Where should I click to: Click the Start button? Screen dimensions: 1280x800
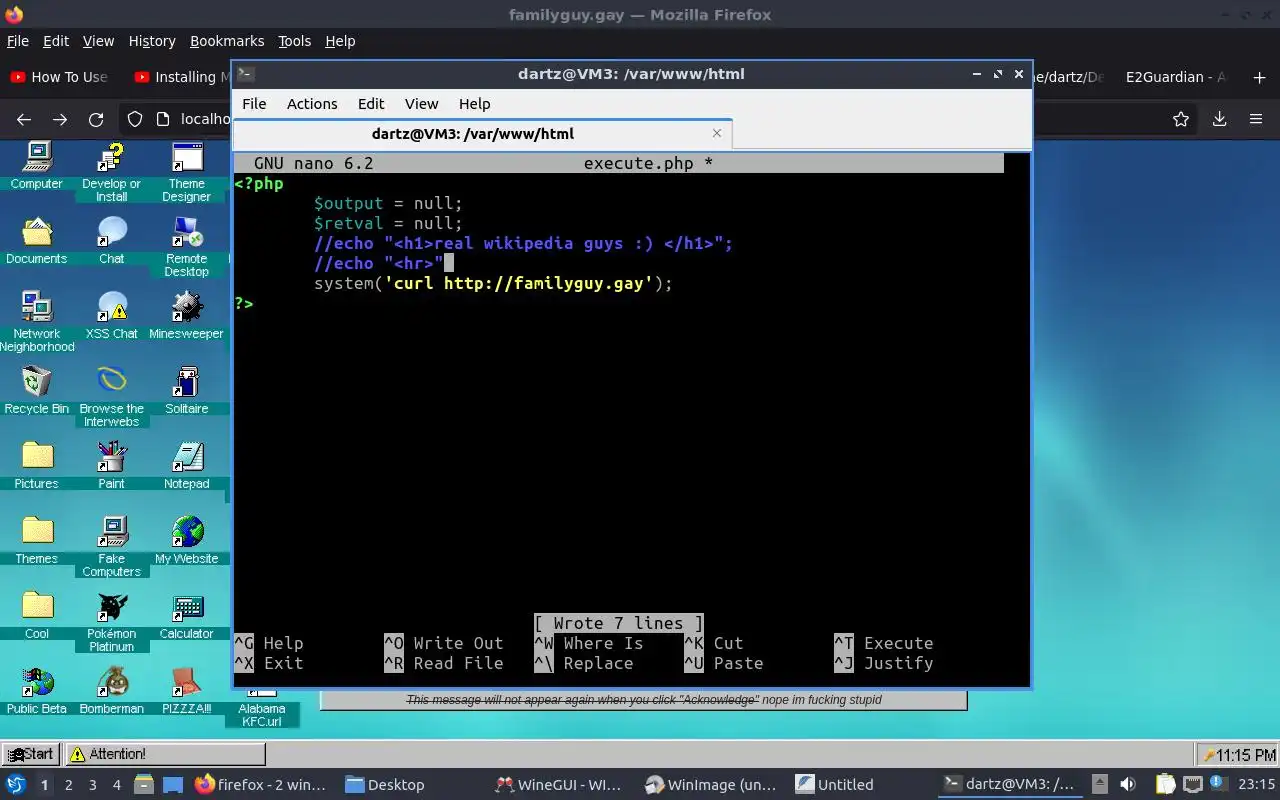[x=31, y=754]
